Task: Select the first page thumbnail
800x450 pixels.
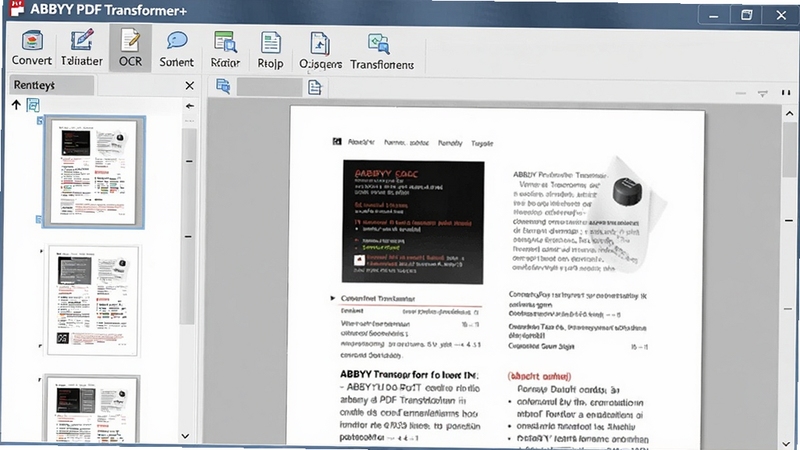Action: (x=93, y=172)
